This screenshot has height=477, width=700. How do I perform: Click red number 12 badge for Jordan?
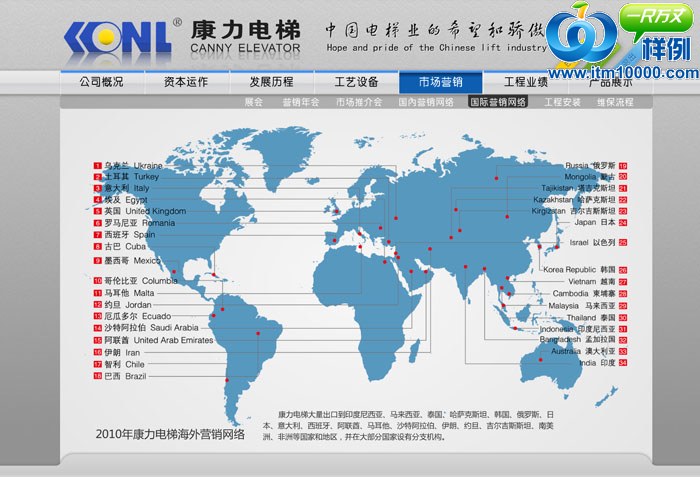coord(98,305)
